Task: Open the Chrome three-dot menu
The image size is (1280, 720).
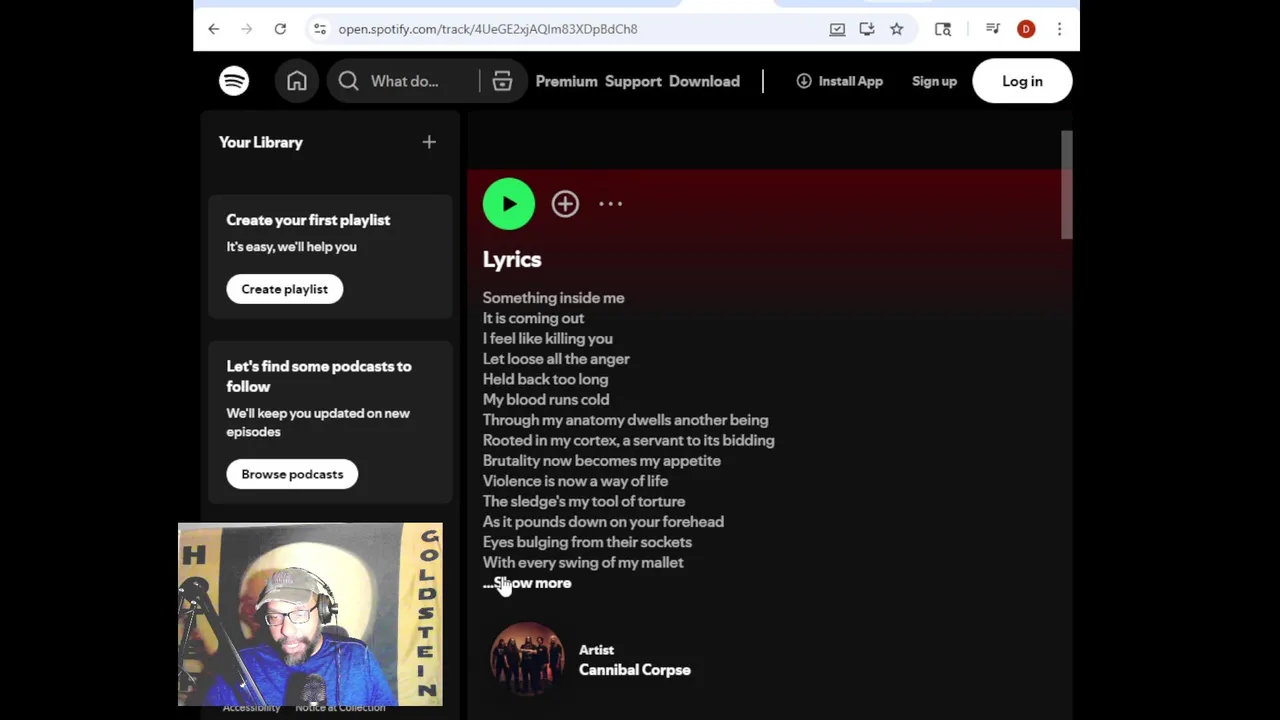Action: (x=1059, y=29)
